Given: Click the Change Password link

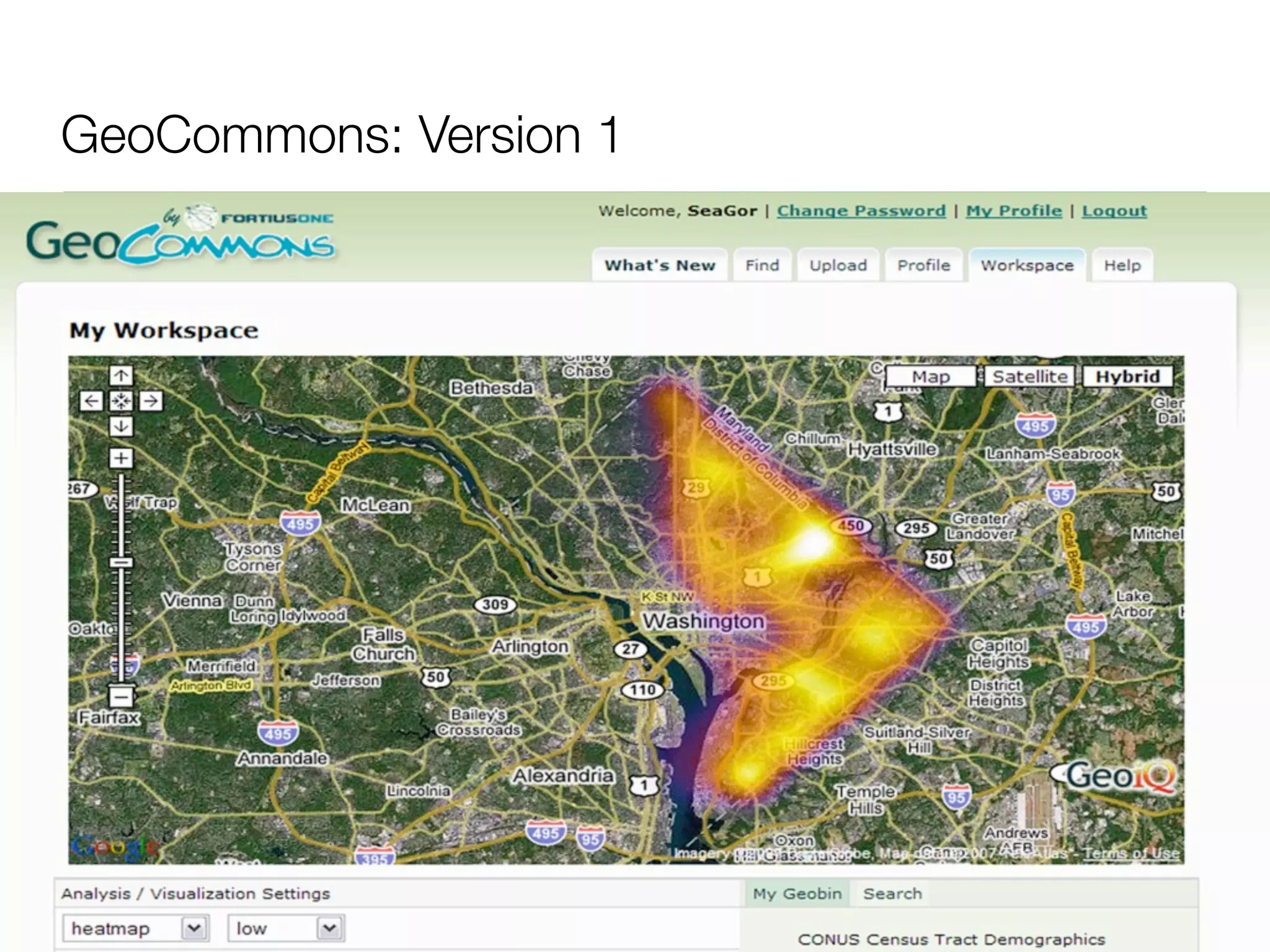Looking at the screenshot, I should pyautogui.click(x=861, y=211).
